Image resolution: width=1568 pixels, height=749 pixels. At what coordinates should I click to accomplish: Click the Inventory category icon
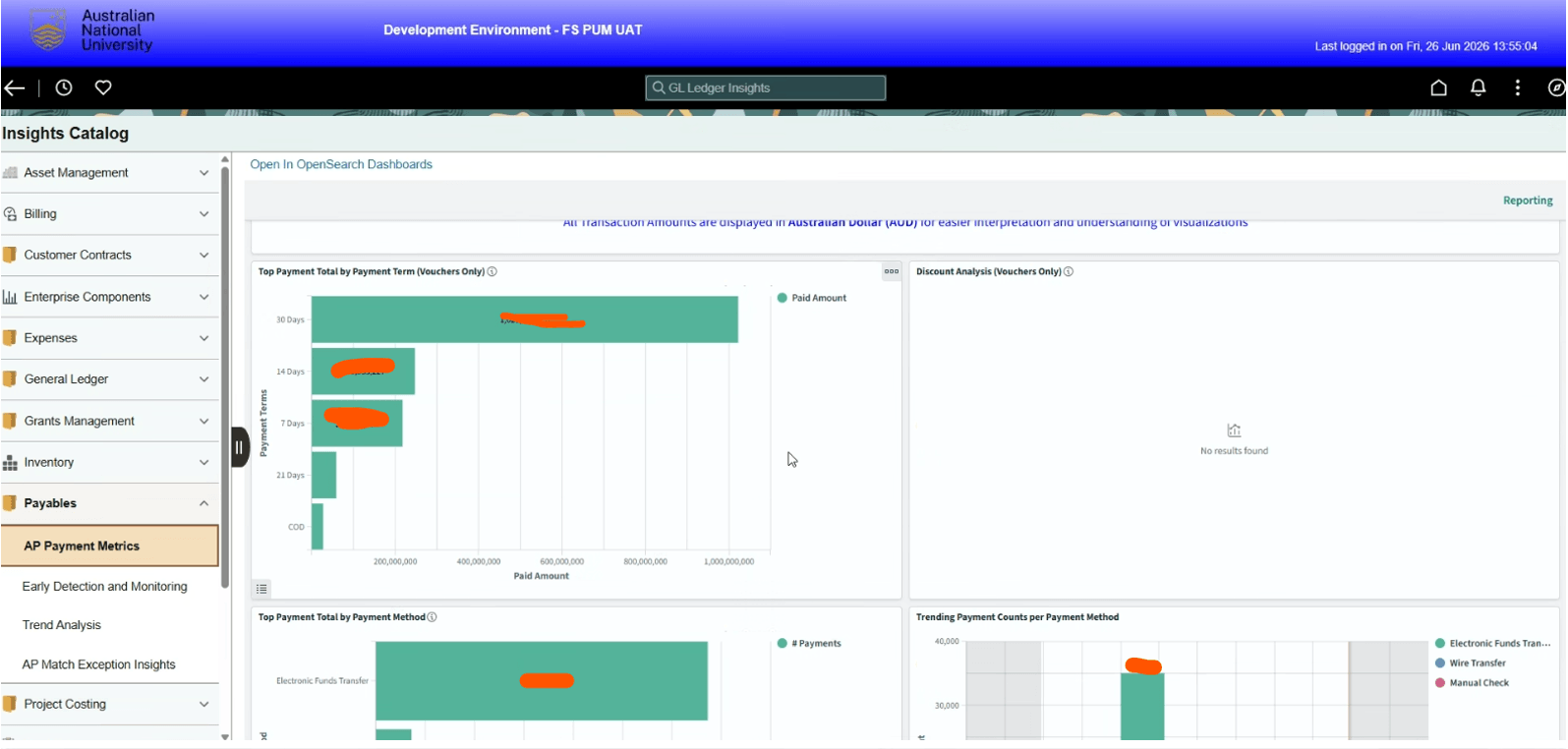[x=10, y=462]
